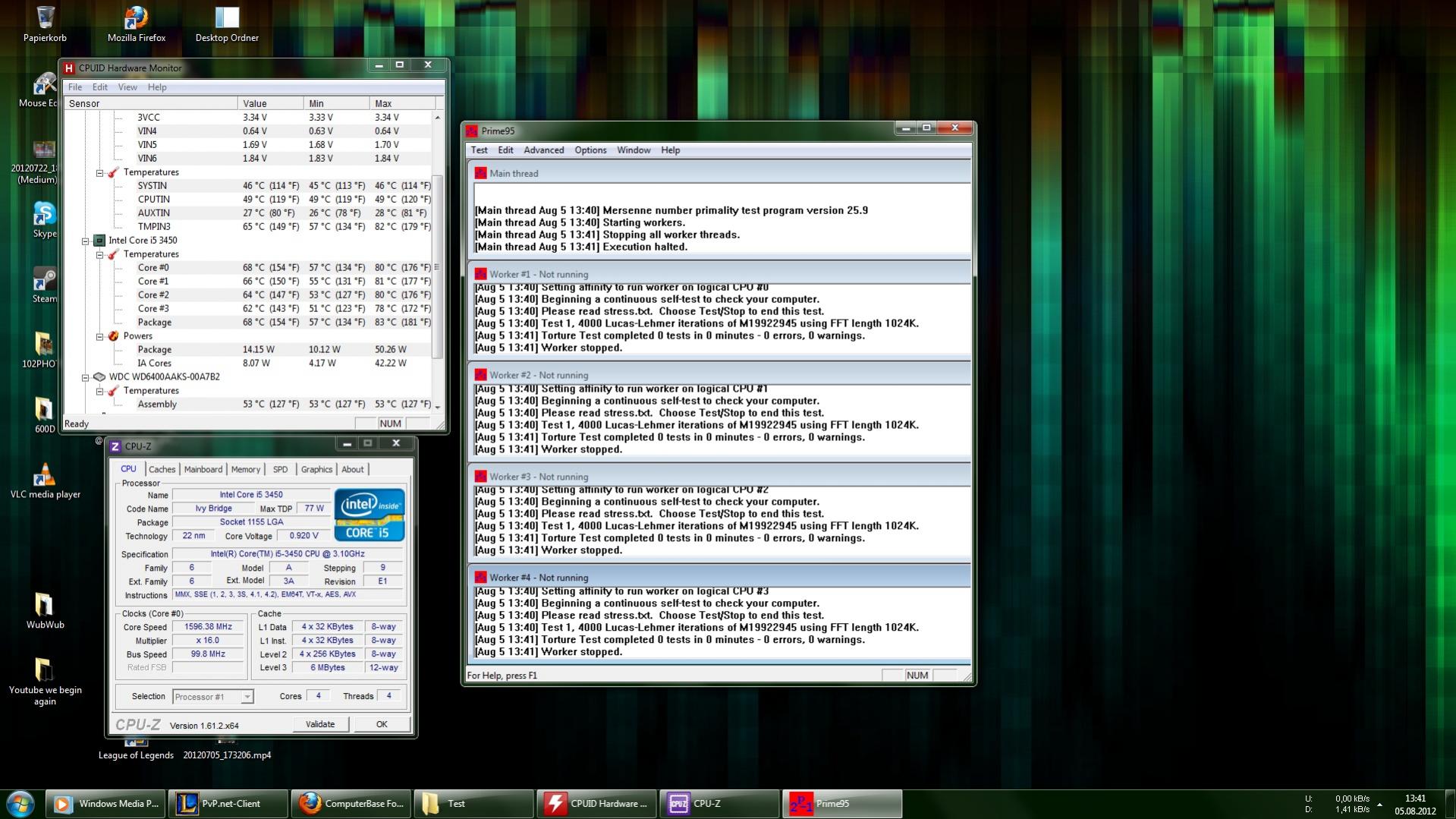
Task: Collapse the Intel Core i5 3450 tree node
Action: click(86, 241)
